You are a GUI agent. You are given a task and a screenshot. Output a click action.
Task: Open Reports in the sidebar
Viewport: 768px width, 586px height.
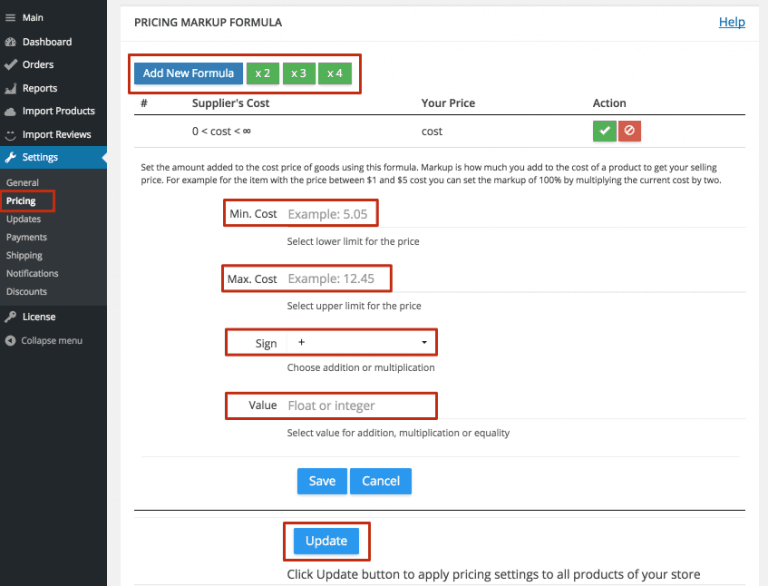[40, 89]
